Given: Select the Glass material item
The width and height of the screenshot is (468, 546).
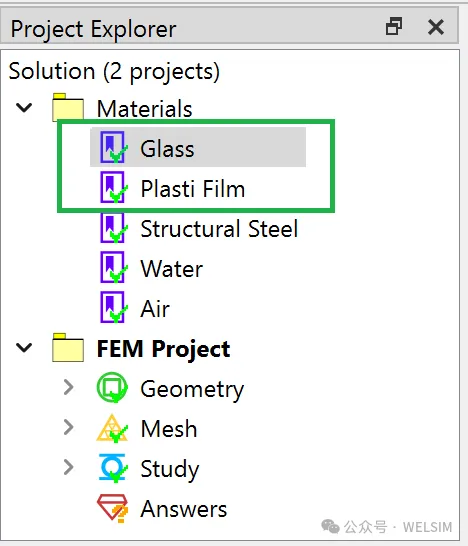Looking at the screenshot, I should tap(198, 147).
